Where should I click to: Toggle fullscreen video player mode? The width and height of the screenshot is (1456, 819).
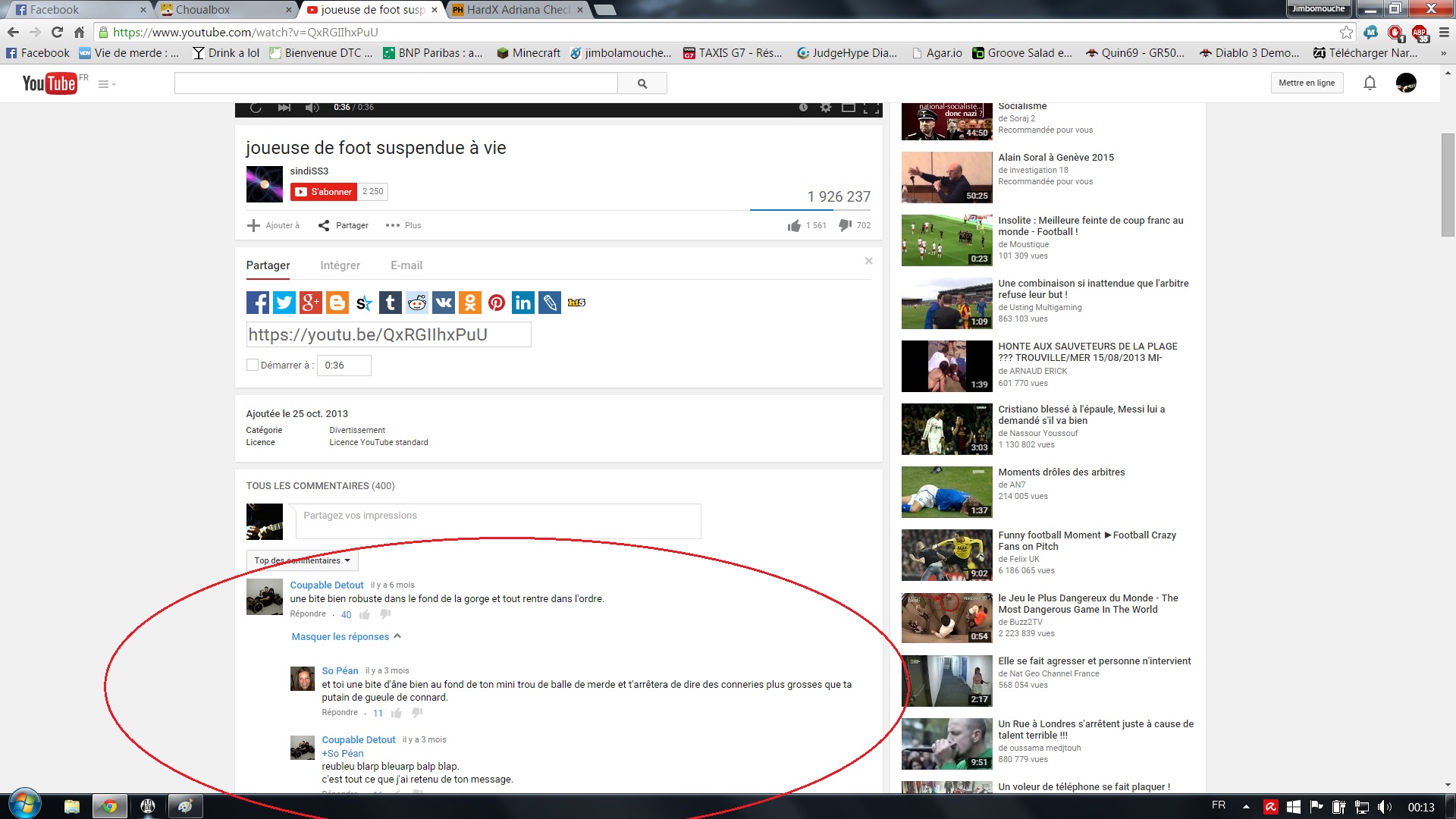pos(872,108)
